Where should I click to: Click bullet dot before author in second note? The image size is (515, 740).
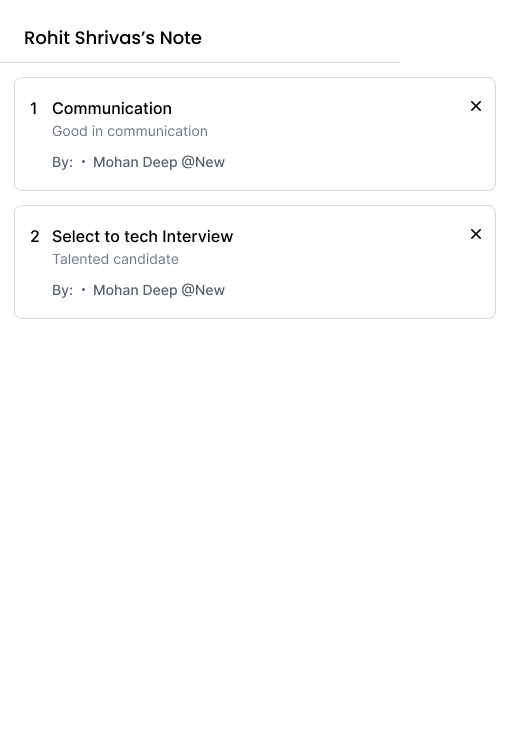click(x=84, y=290)
